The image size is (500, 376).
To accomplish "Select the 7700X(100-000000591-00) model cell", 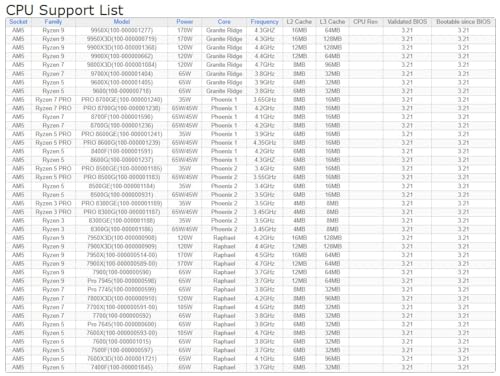I will 122,307.
